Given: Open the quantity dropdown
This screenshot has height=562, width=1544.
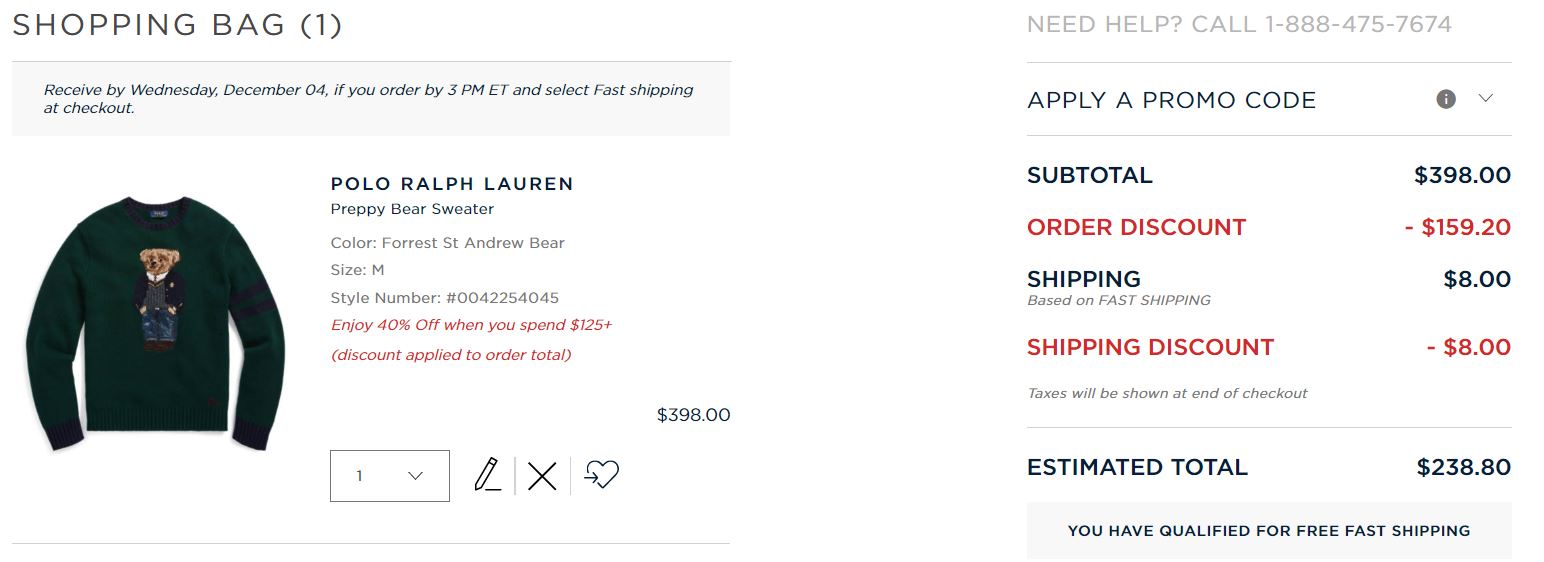Looking at the screenshot, I should (389, 476).
